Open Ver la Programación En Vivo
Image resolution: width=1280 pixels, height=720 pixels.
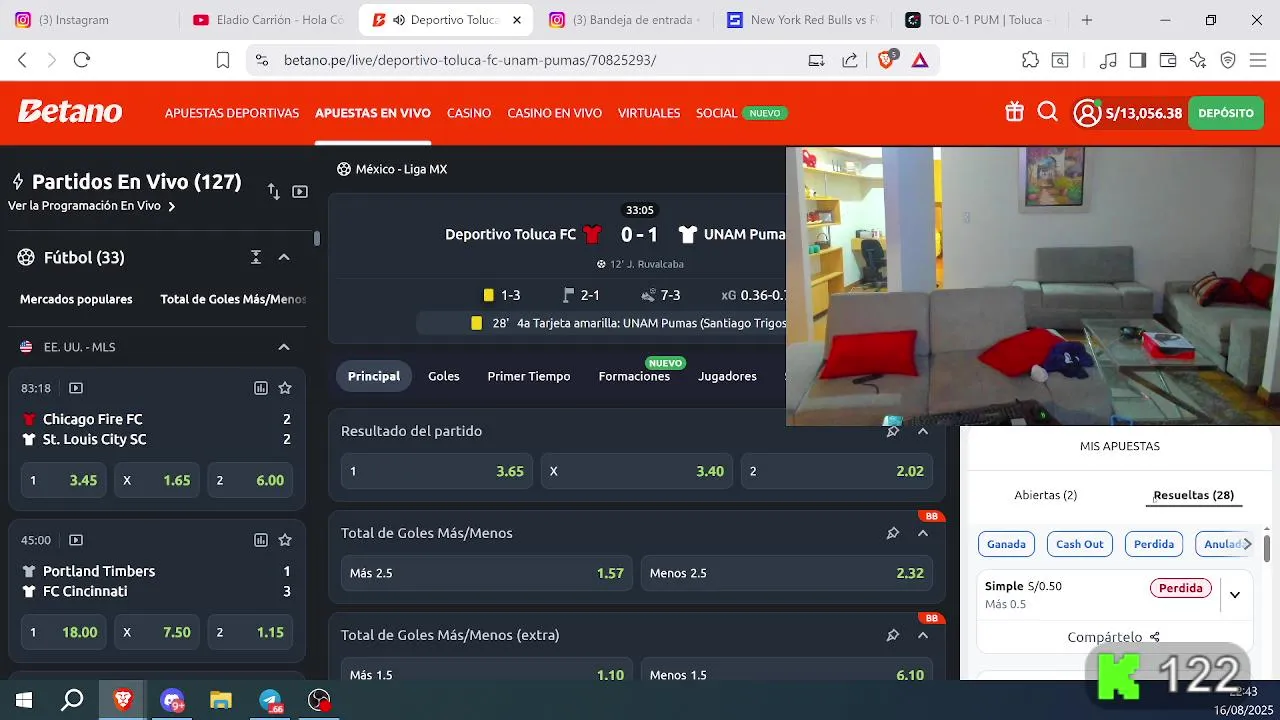coord(91,206)
